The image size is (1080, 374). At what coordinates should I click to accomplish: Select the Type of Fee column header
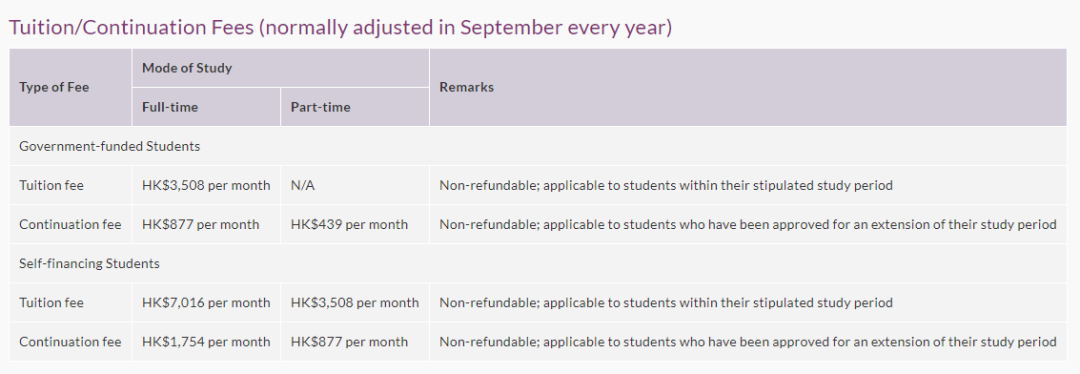(70, 87)
